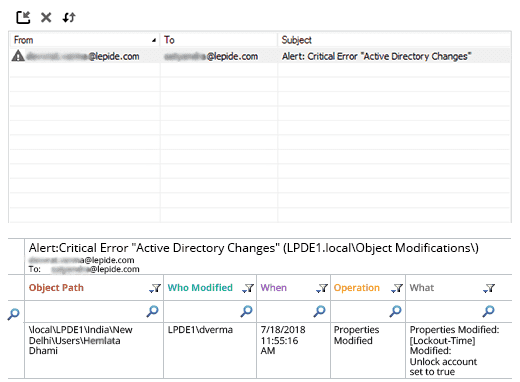Click the Object Path column header
520x382 pixels.
click(56, 288)
